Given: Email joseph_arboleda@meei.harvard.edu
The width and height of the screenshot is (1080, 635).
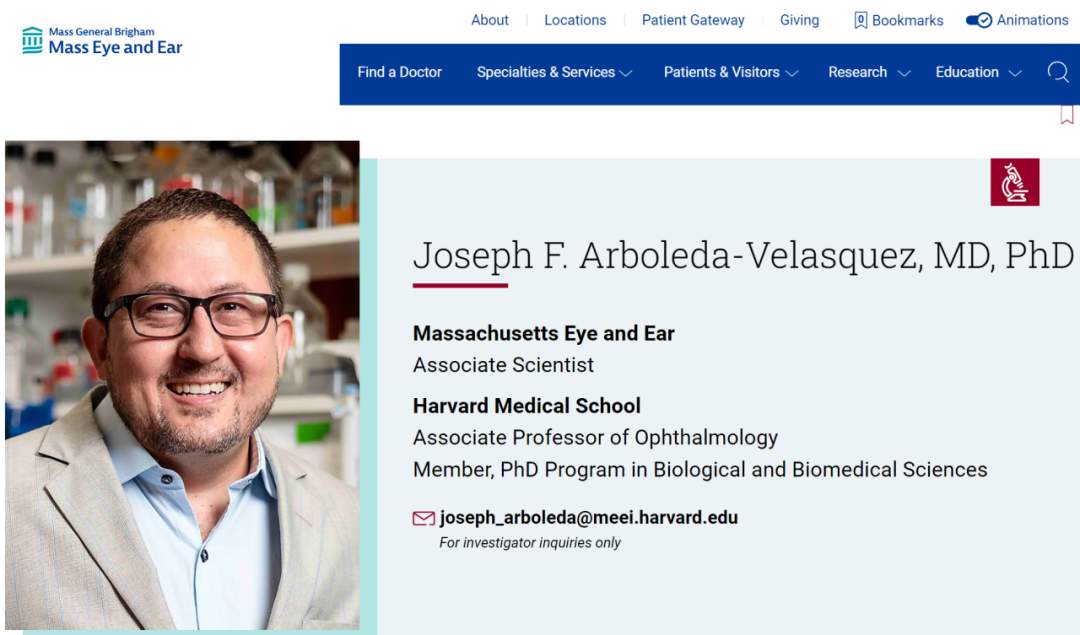Looking at the screenshot, I should (x=589, y=518).
